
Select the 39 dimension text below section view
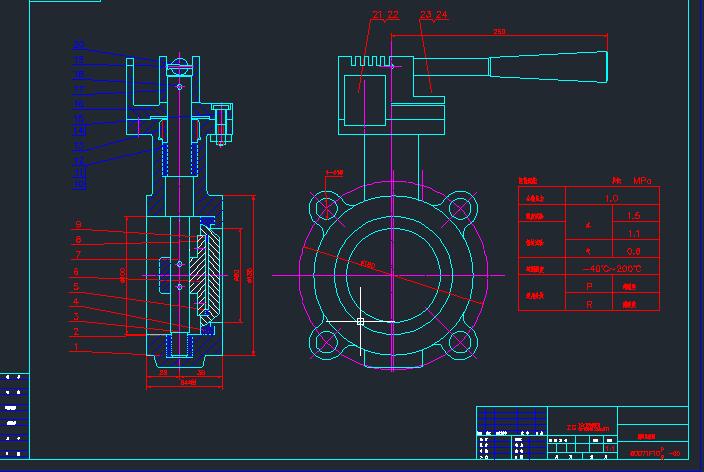(201, 372)
